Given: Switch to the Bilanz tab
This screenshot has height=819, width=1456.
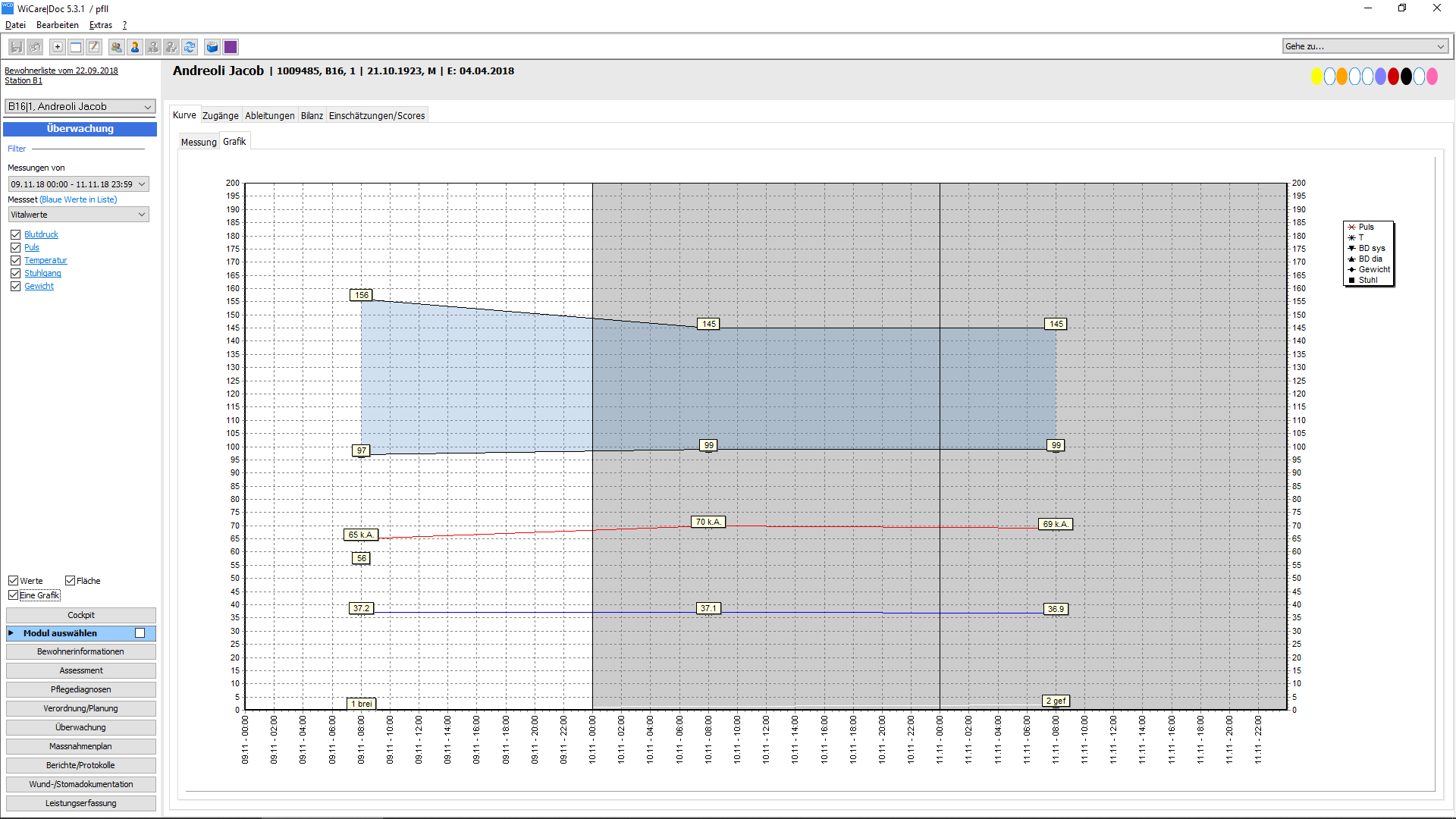Looking at the screenshot, I should pos(312,116).
